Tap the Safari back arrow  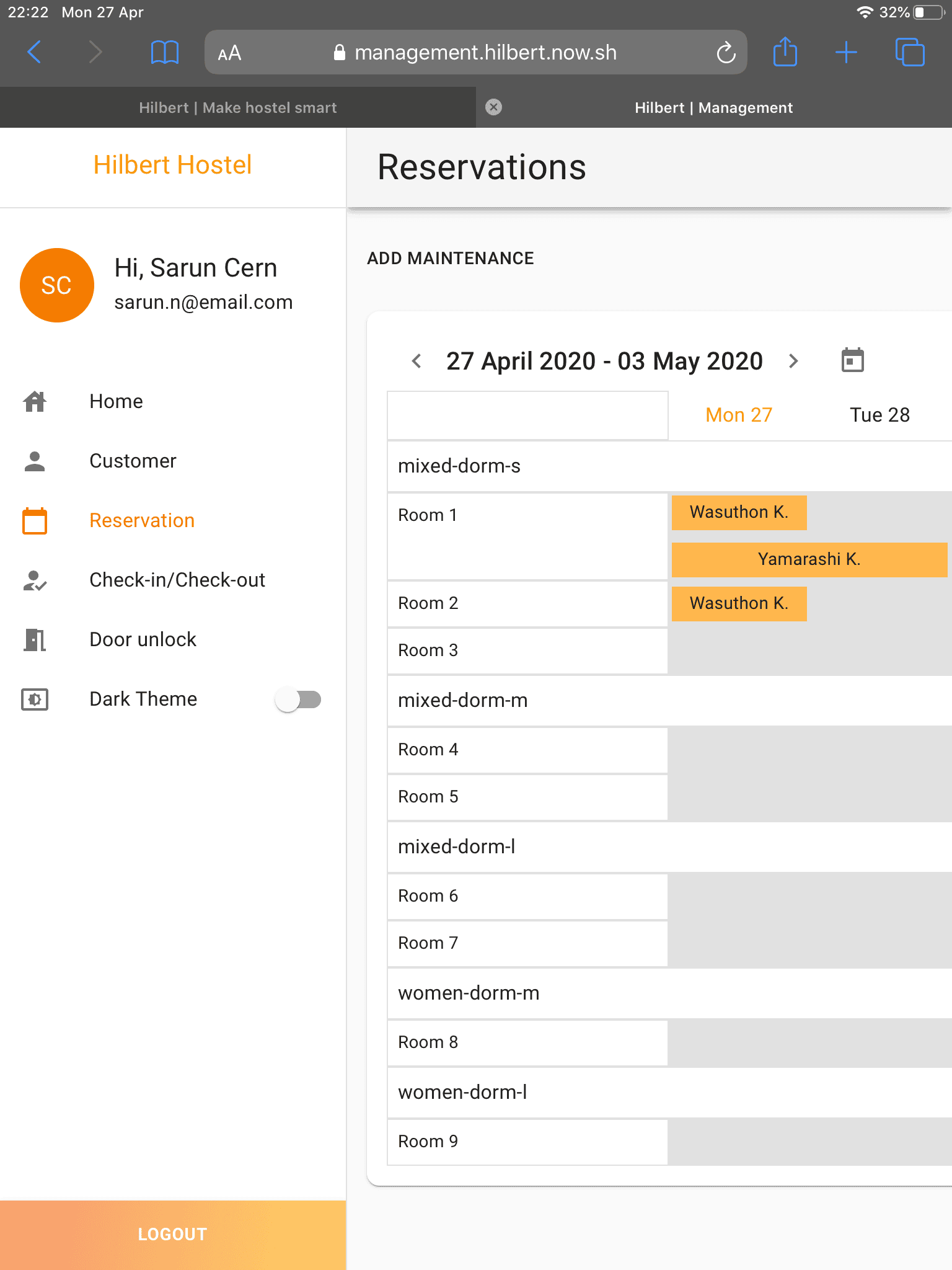click(x=35, y=52)
